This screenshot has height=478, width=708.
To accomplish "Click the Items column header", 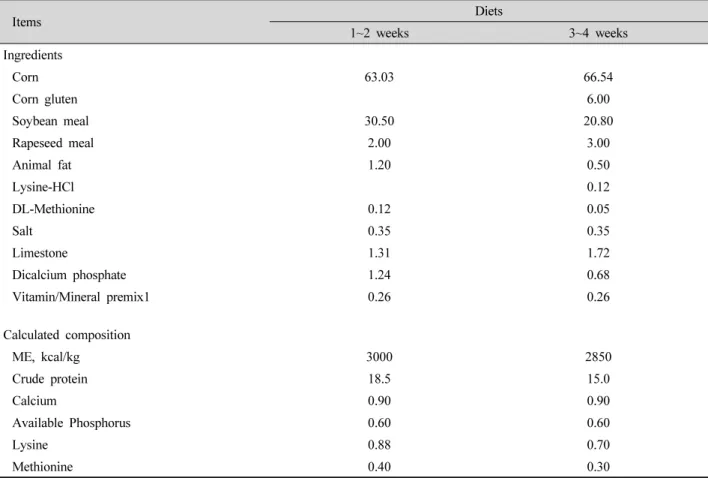I will tap(27, 22).
